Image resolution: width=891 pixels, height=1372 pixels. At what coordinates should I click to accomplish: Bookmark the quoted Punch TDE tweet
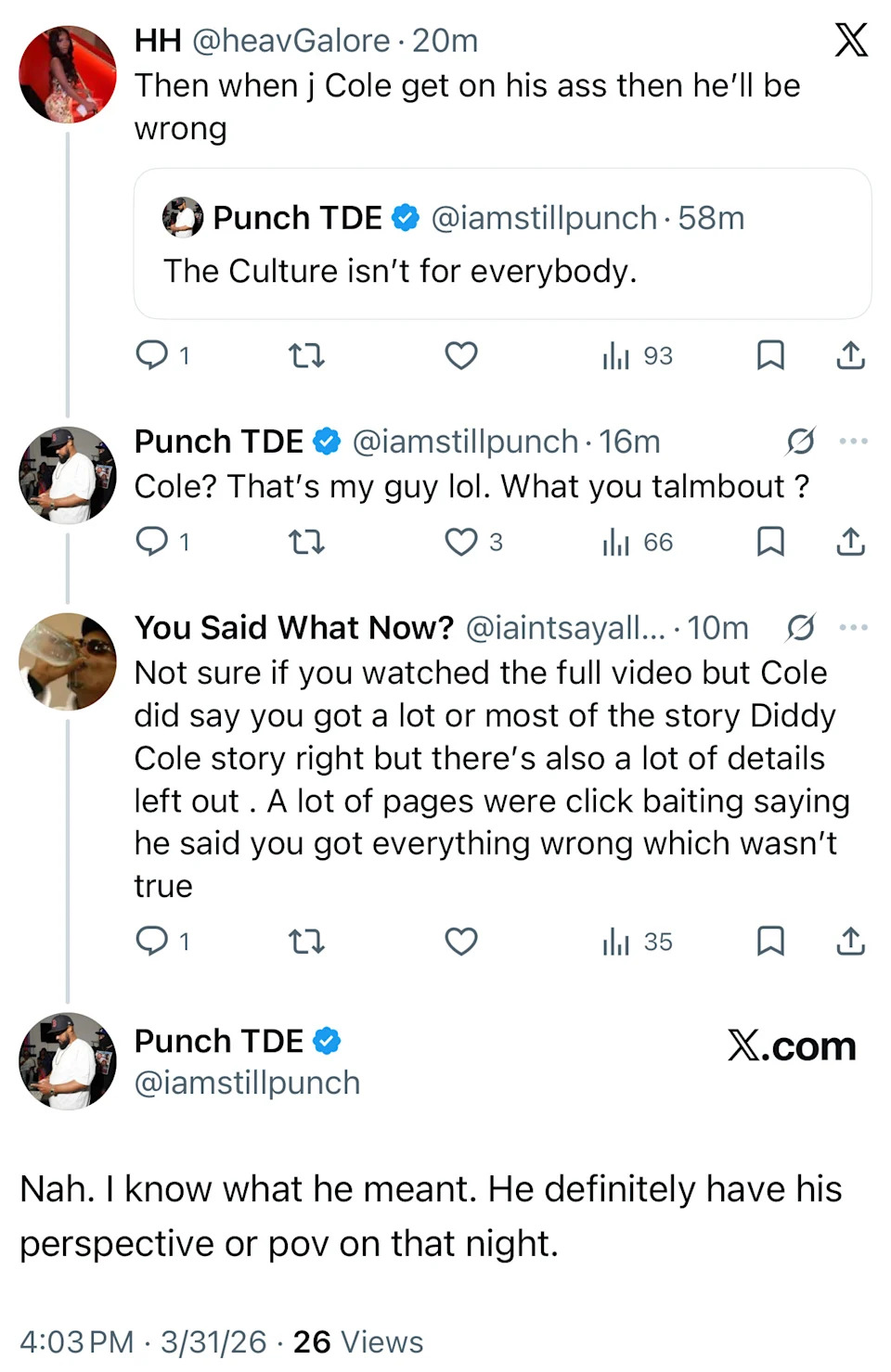click(770, 355)
